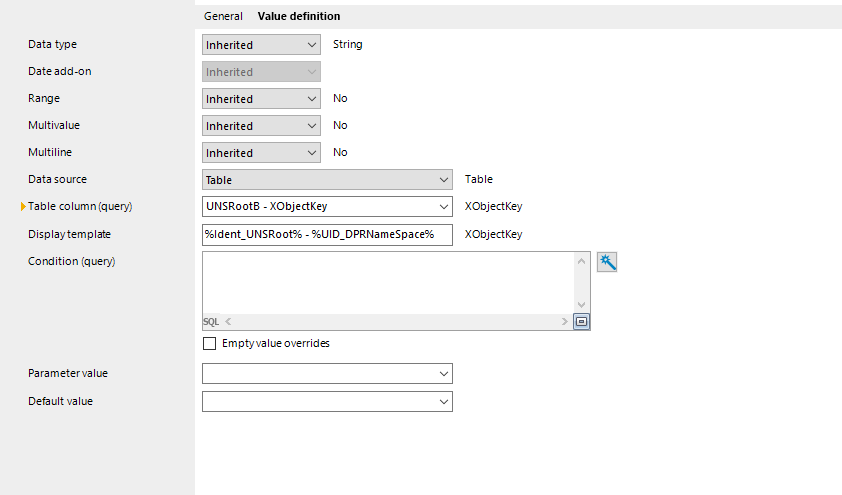This screenshot has width=842, height=495.
Task: Enable Empty value overrides checkbox
Action: pyautogui.click(x=209, y=344)
